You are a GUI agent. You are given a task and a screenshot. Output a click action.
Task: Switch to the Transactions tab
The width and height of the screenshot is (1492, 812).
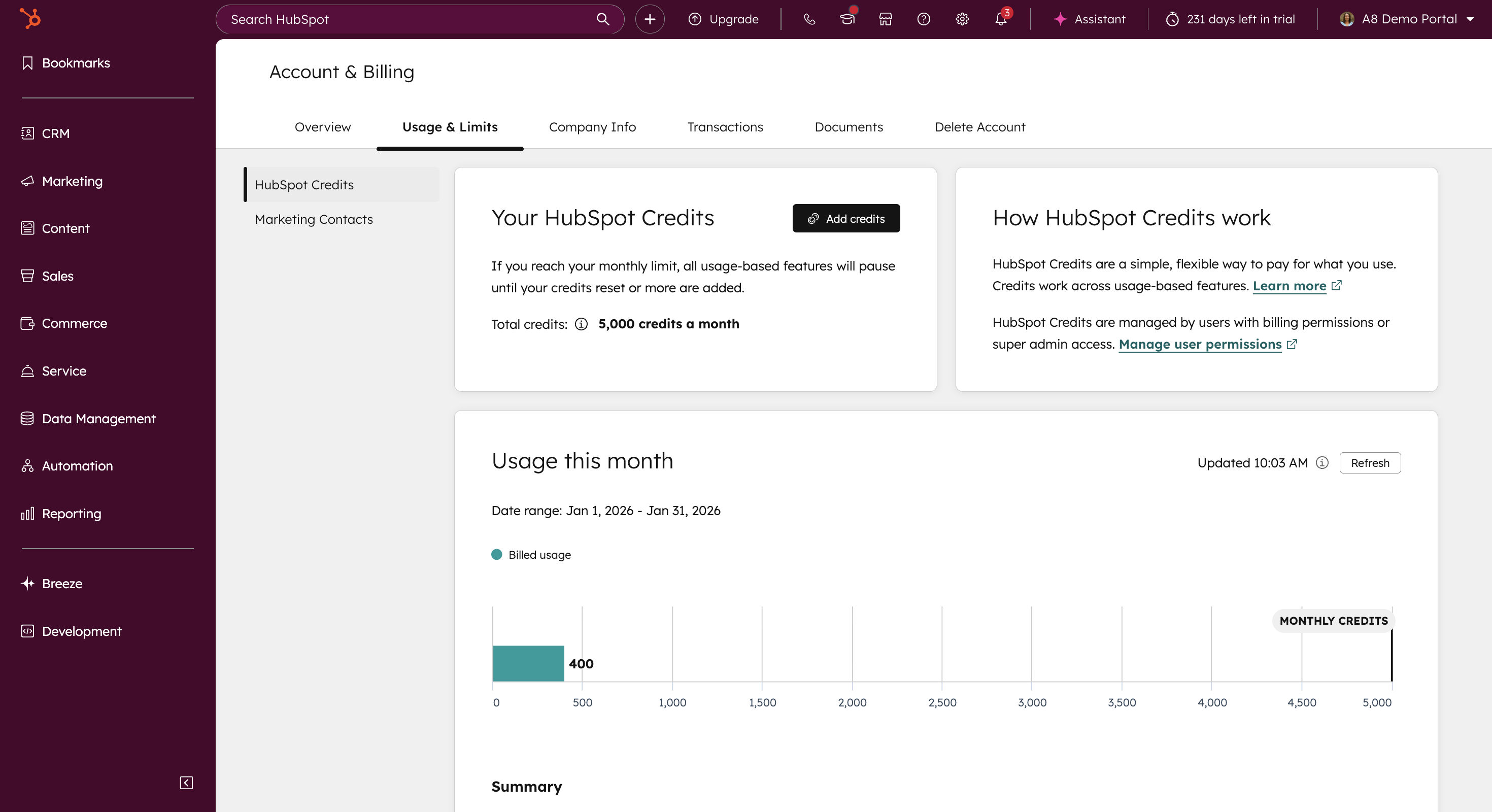pos(725,127)
